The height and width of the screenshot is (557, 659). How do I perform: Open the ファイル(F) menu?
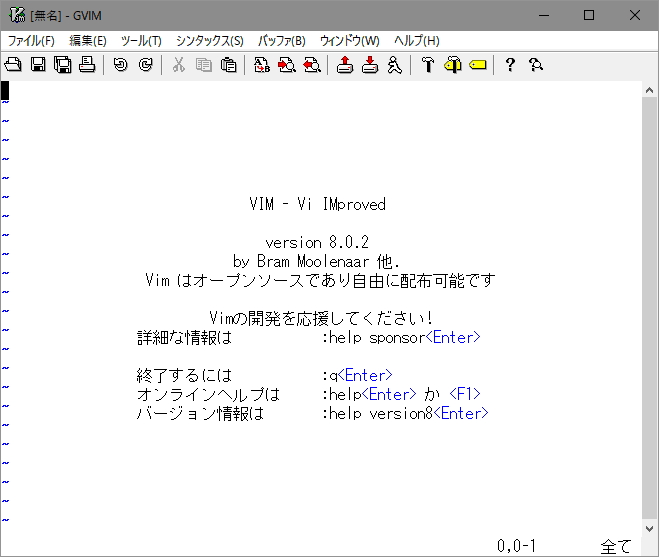(31, 41)
